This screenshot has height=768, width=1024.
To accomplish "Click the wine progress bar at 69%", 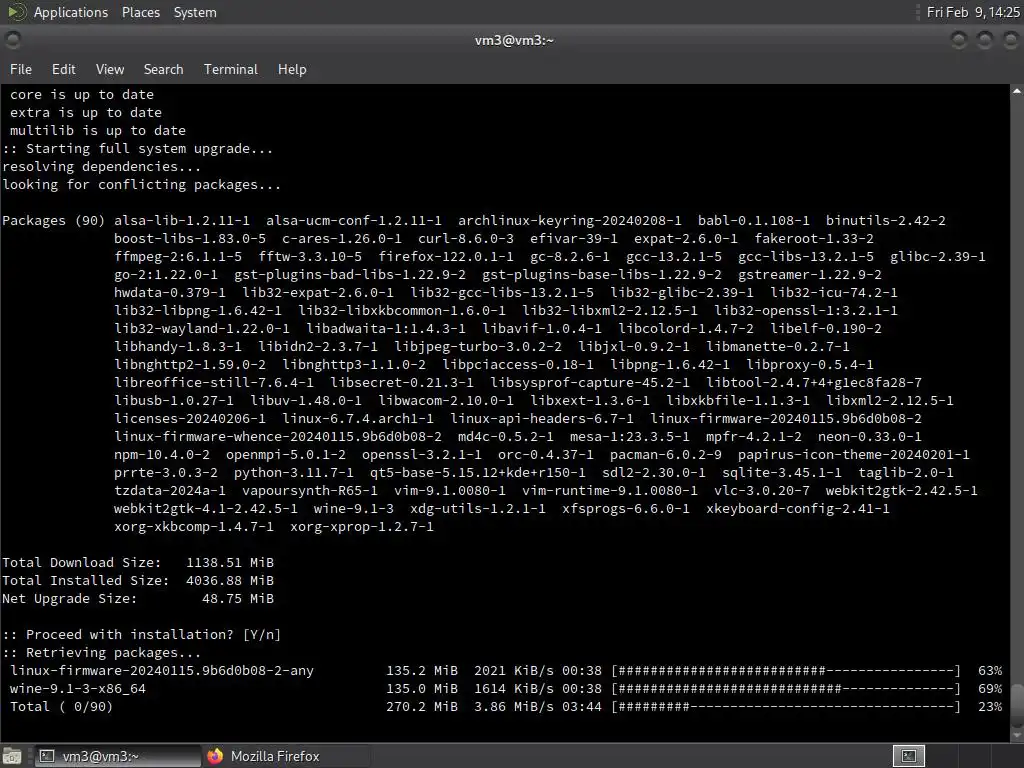I will click(786, 689).
